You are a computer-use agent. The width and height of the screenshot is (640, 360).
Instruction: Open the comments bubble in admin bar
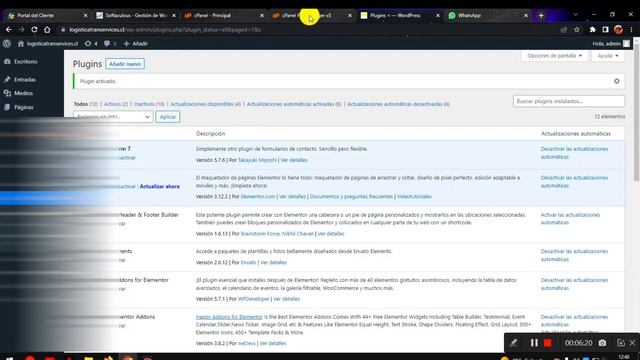110,44
